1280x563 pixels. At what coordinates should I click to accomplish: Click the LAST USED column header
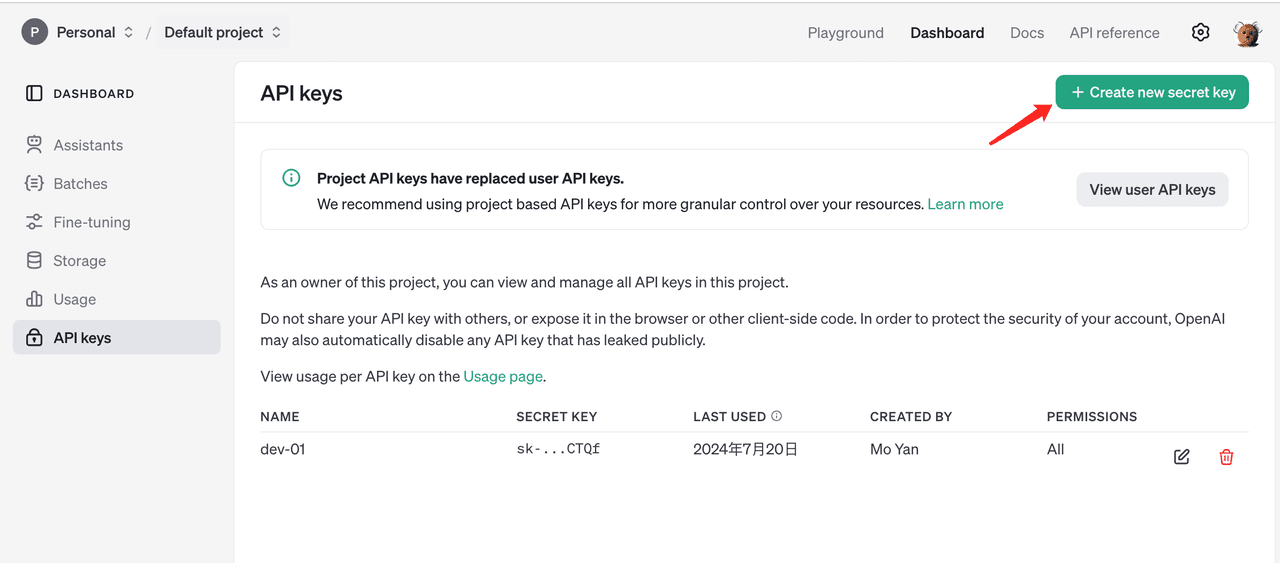pos(729,416)
